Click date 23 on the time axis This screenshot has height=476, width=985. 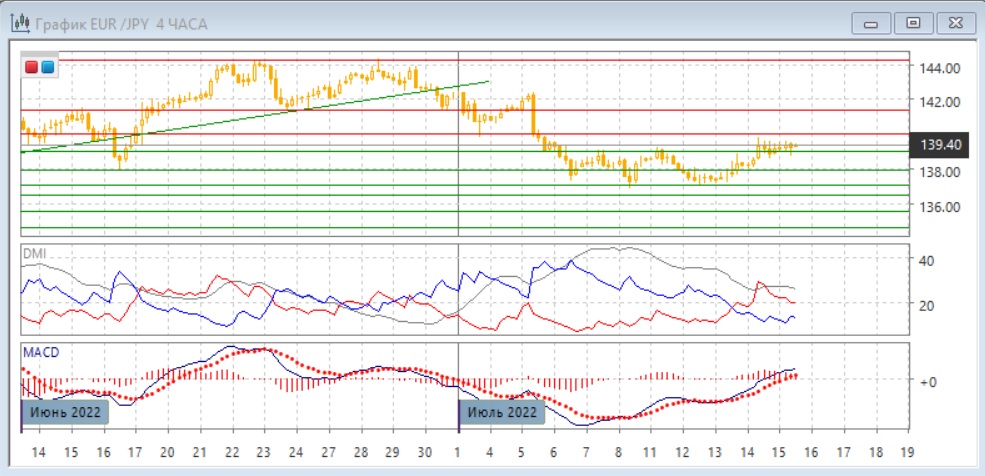pyautogui.click(x=263, y=451)
